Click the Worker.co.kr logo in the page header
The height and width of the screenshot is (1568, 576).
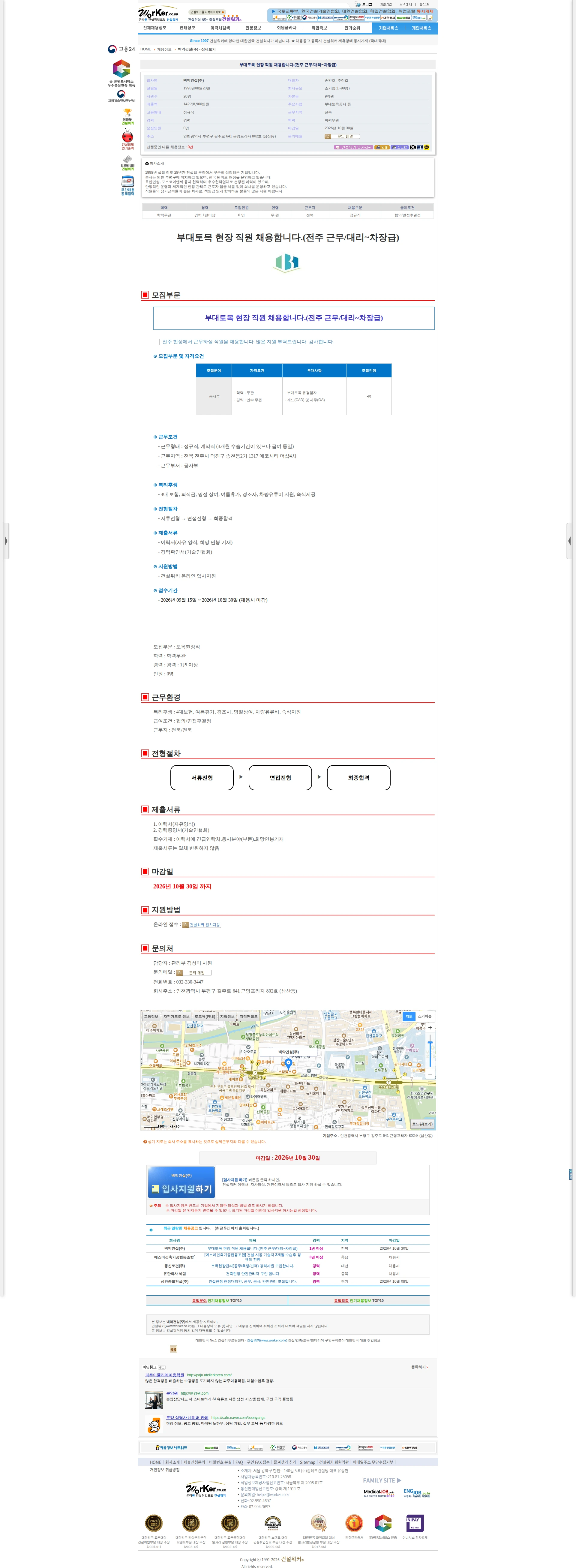158,14
